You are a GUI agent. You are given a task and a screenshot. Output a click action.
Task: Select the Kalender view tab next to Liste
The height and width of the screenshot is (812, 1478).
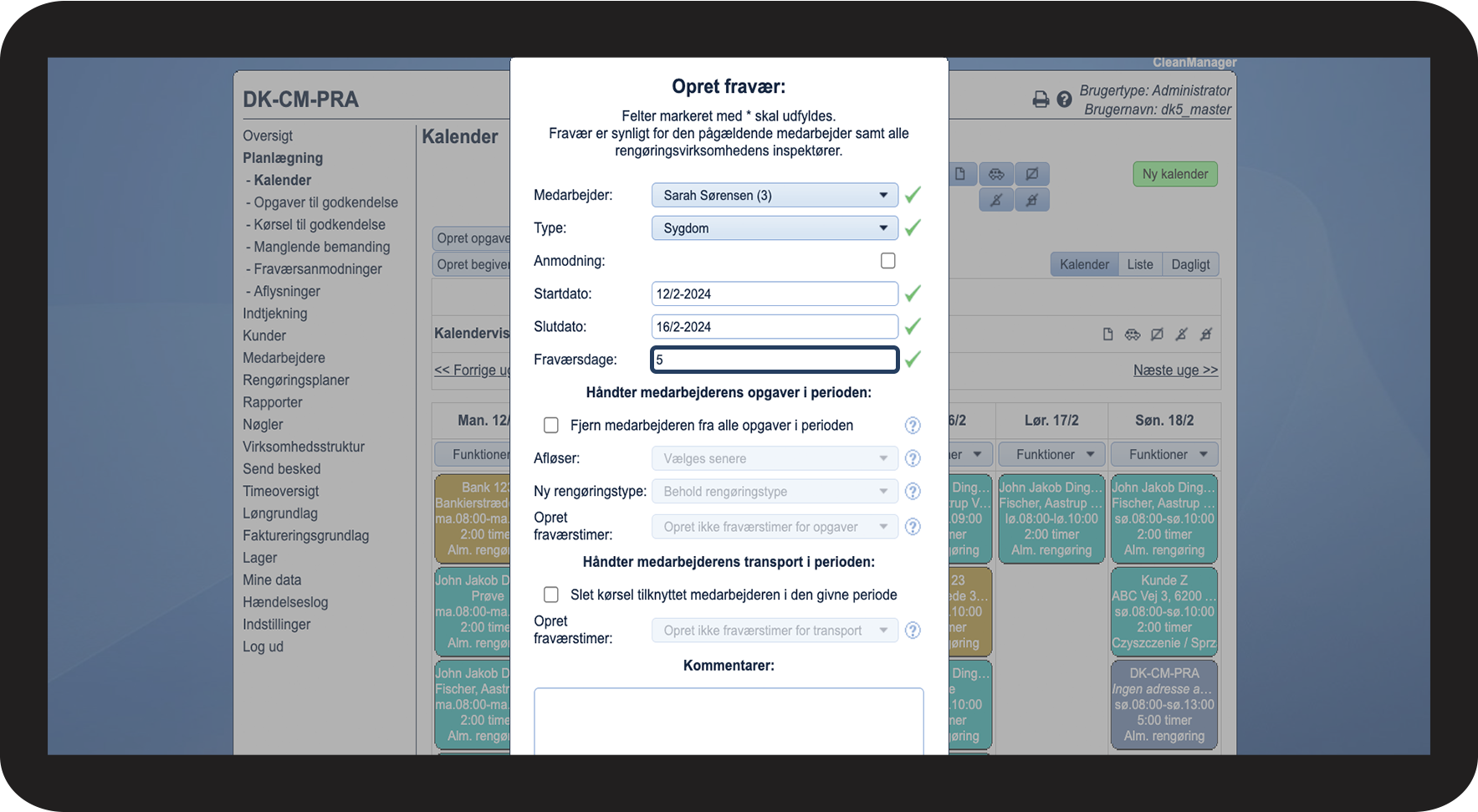[1084, 264]
